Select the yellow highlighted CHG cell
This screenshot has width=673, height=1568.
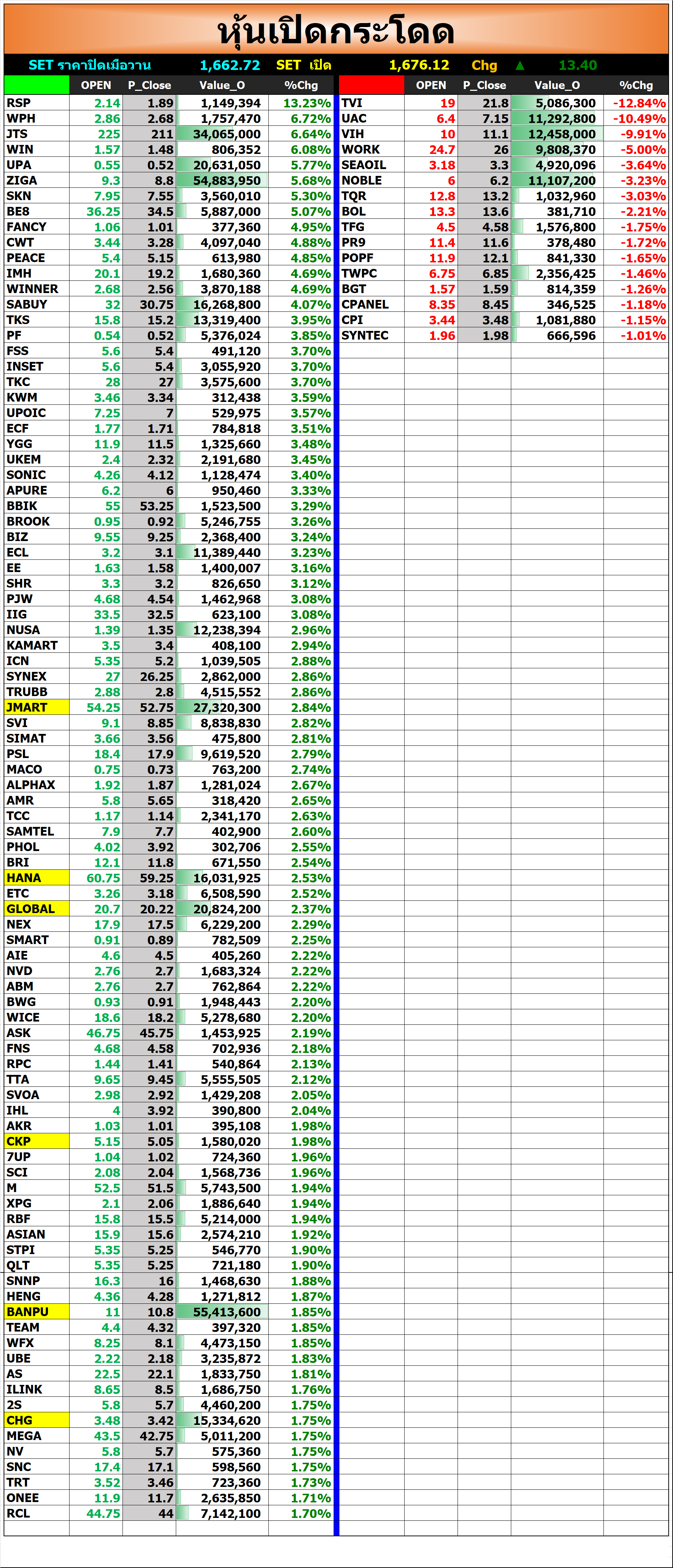coord(36,1420)
